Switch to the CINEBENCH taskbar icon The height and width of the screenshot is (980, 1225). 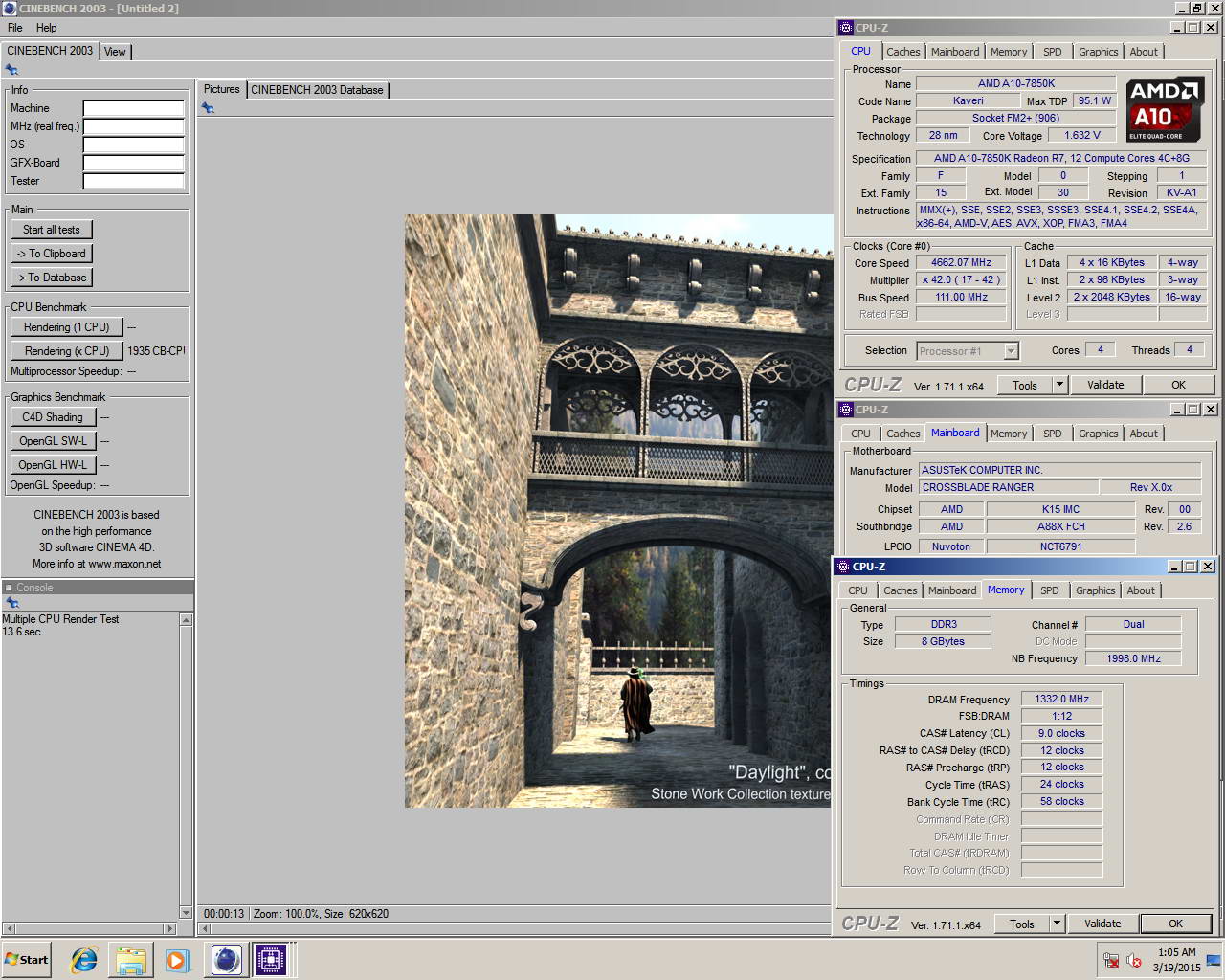226,959
